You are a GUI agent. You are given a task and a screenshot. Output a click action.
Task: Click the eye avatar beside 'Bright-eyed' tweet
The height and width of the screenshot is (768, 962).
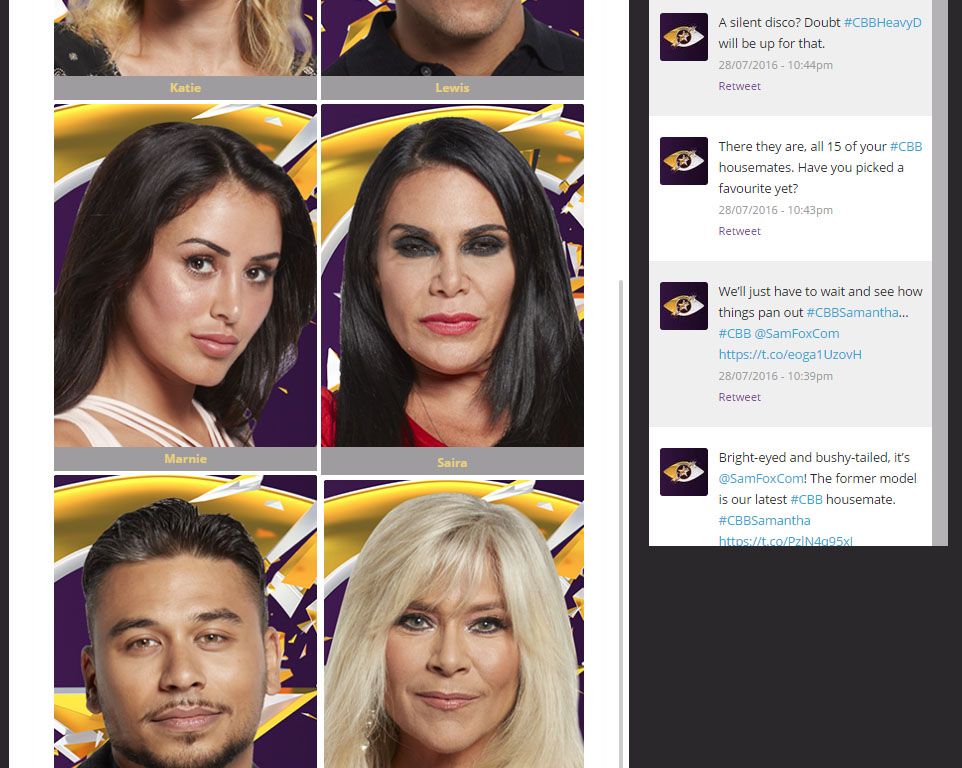coord(683,472)
